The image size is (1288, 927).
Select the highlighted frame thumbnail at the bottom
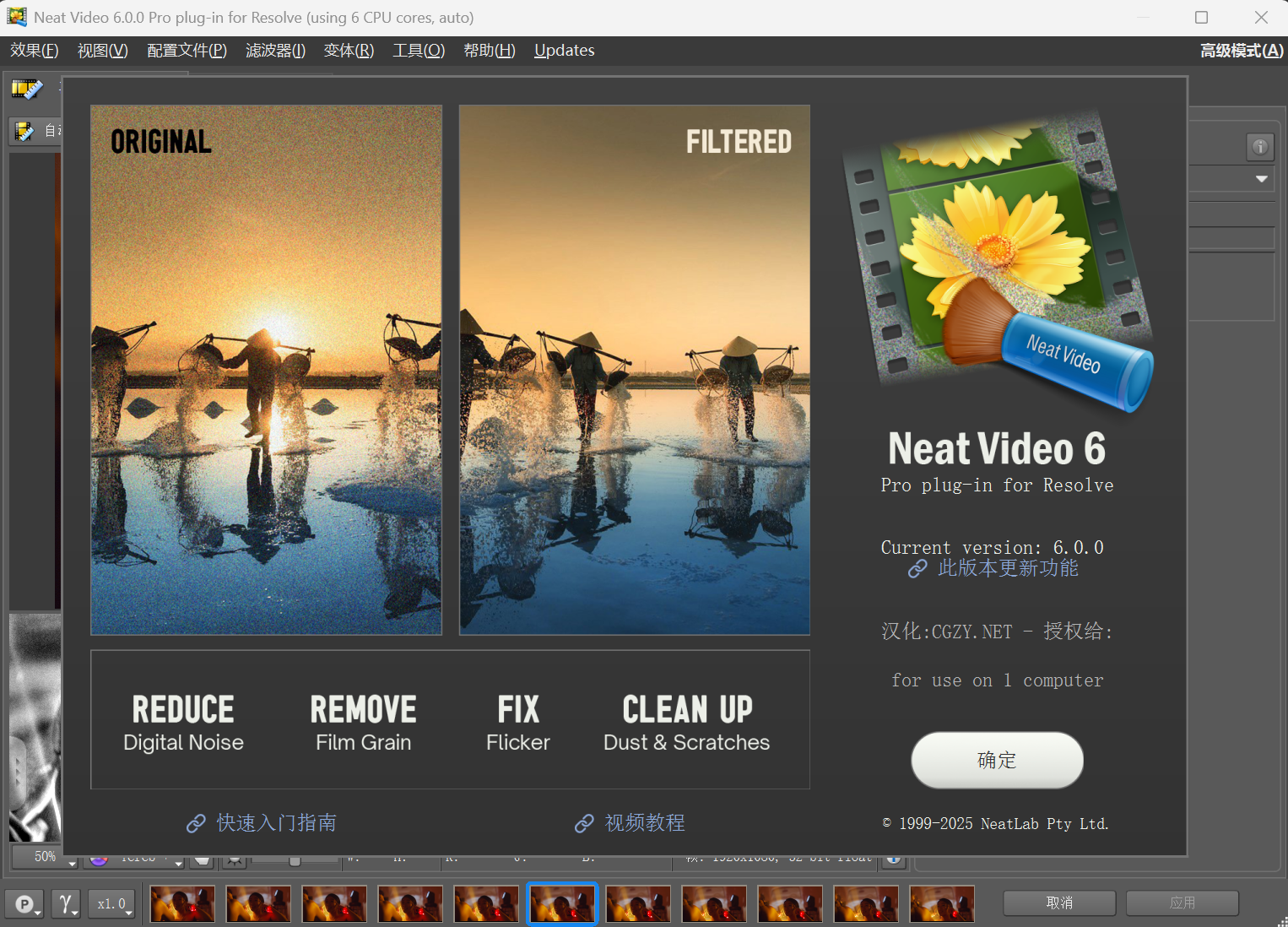click(562, 903)
